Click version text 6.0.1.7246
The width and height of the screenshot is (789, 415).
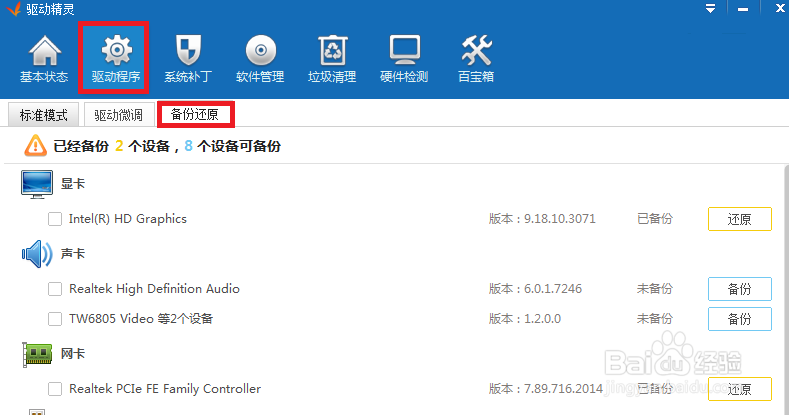click(x=553, y=289)
